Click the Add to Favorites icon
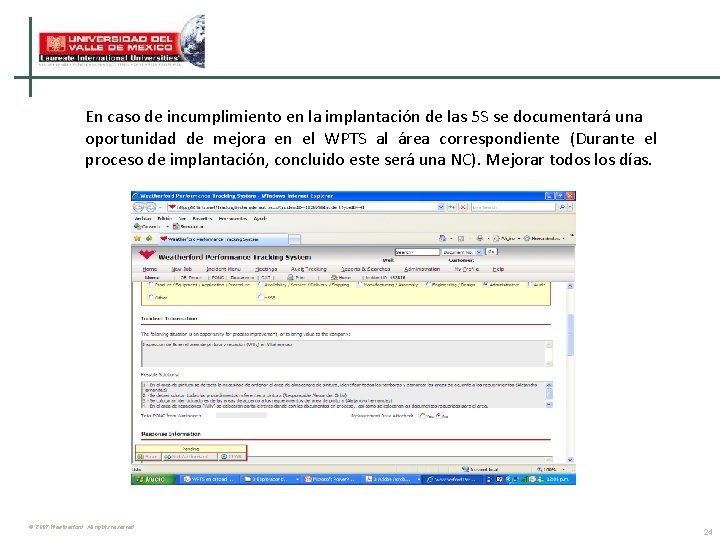Viewport: 720px width, 540px height. coord(148,238)
